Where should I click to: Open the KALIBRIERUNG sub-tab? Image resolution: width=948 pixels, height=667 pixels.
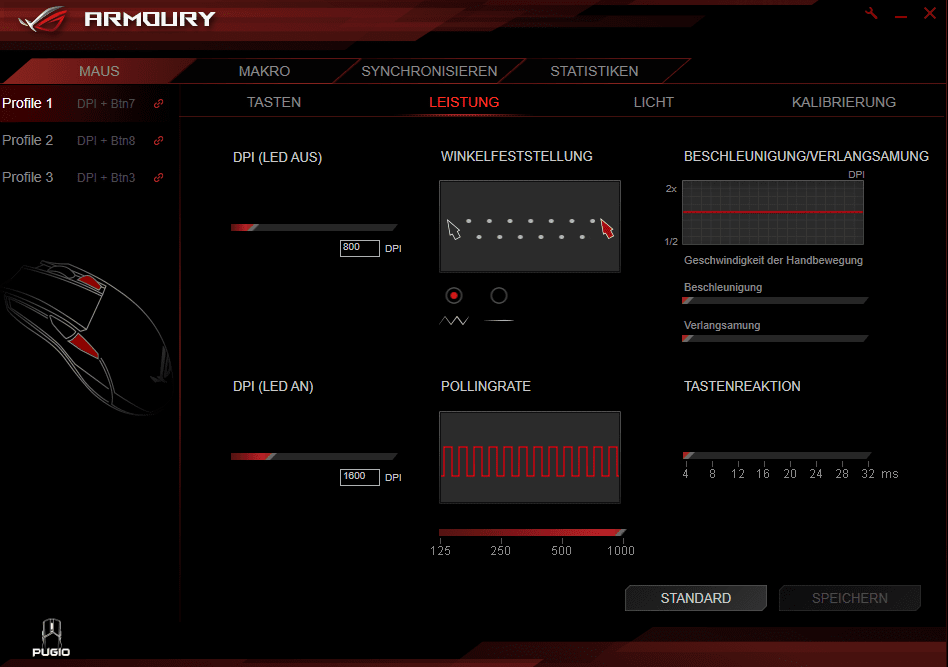[x=844, y=102]
